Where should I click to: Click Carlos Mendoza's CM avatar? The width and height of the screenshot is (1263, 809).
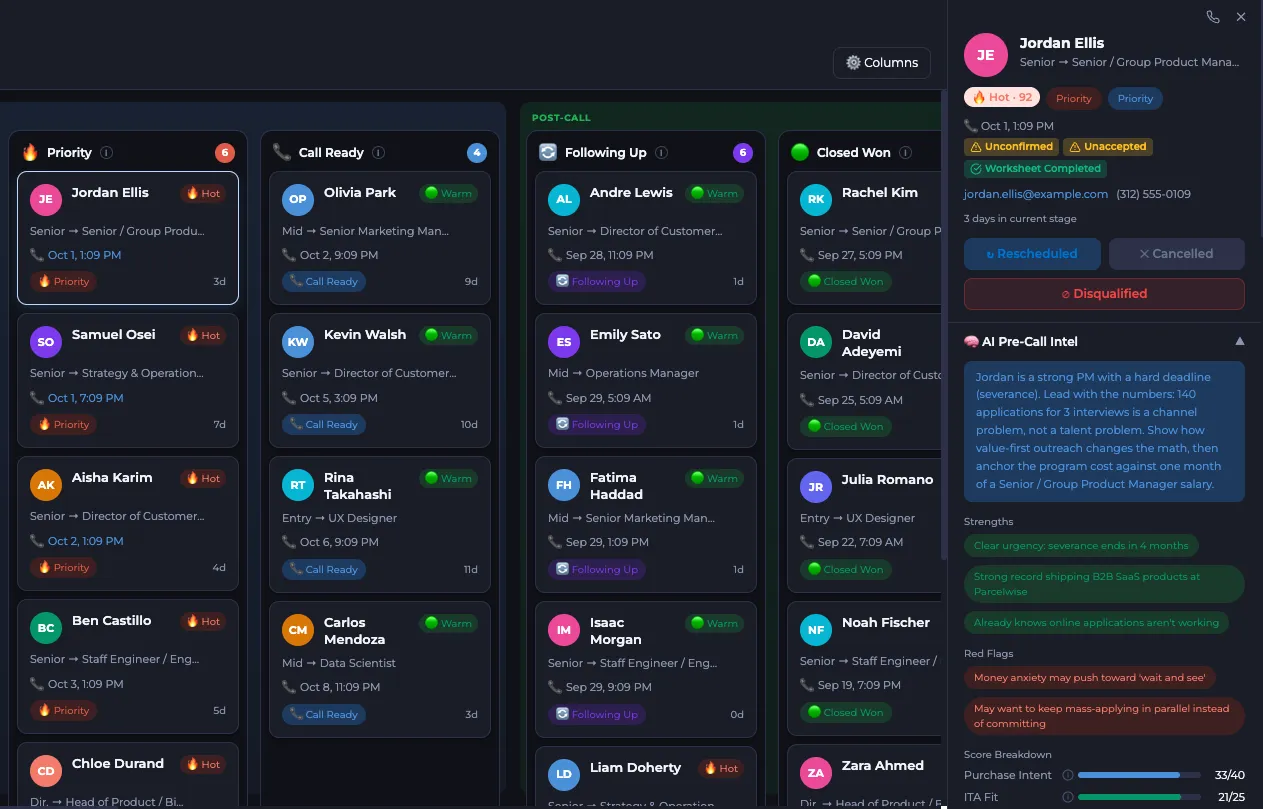tap(298, 630)
